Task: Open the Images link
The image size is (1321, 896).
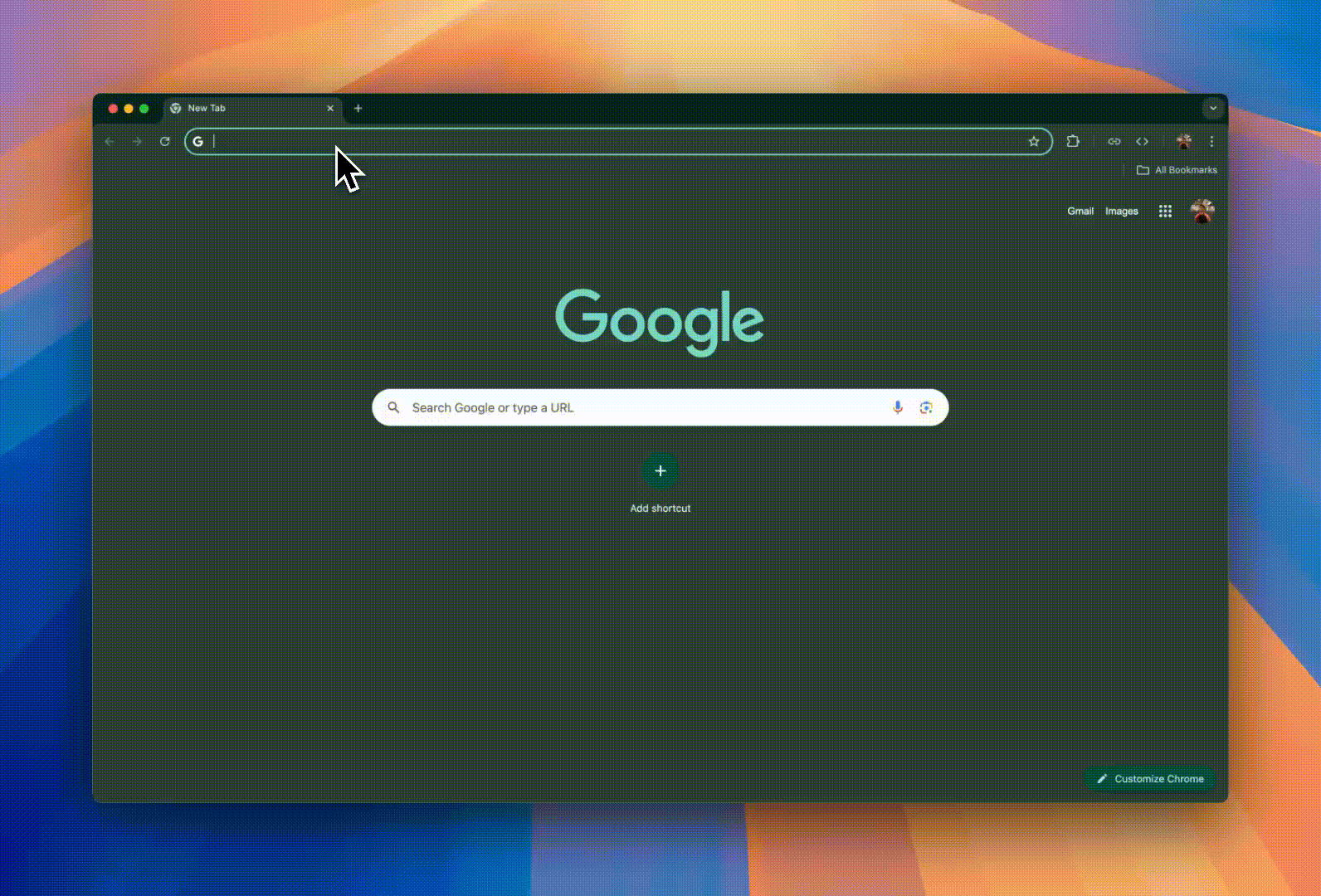Action: point(1122,212)
